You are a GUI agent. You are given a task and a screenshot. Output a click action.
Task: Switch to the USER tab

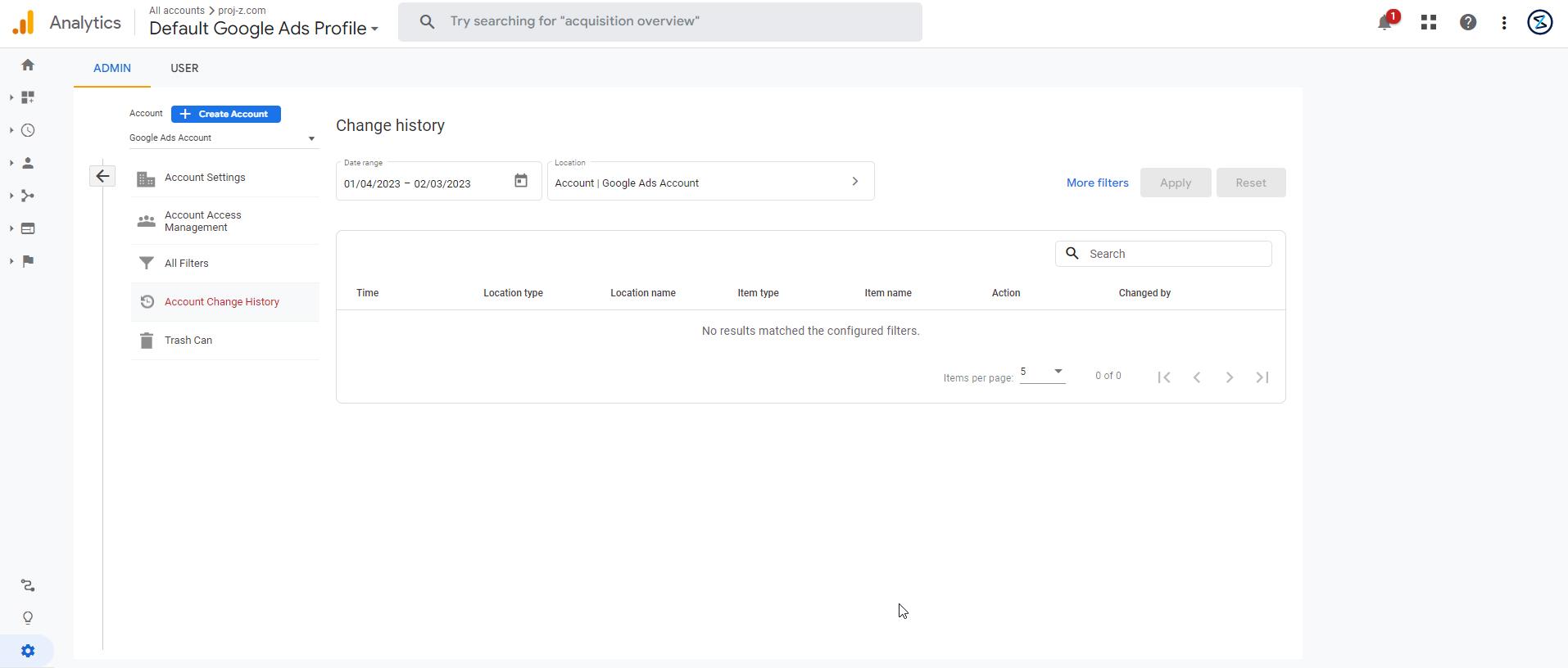click(184, 68)
